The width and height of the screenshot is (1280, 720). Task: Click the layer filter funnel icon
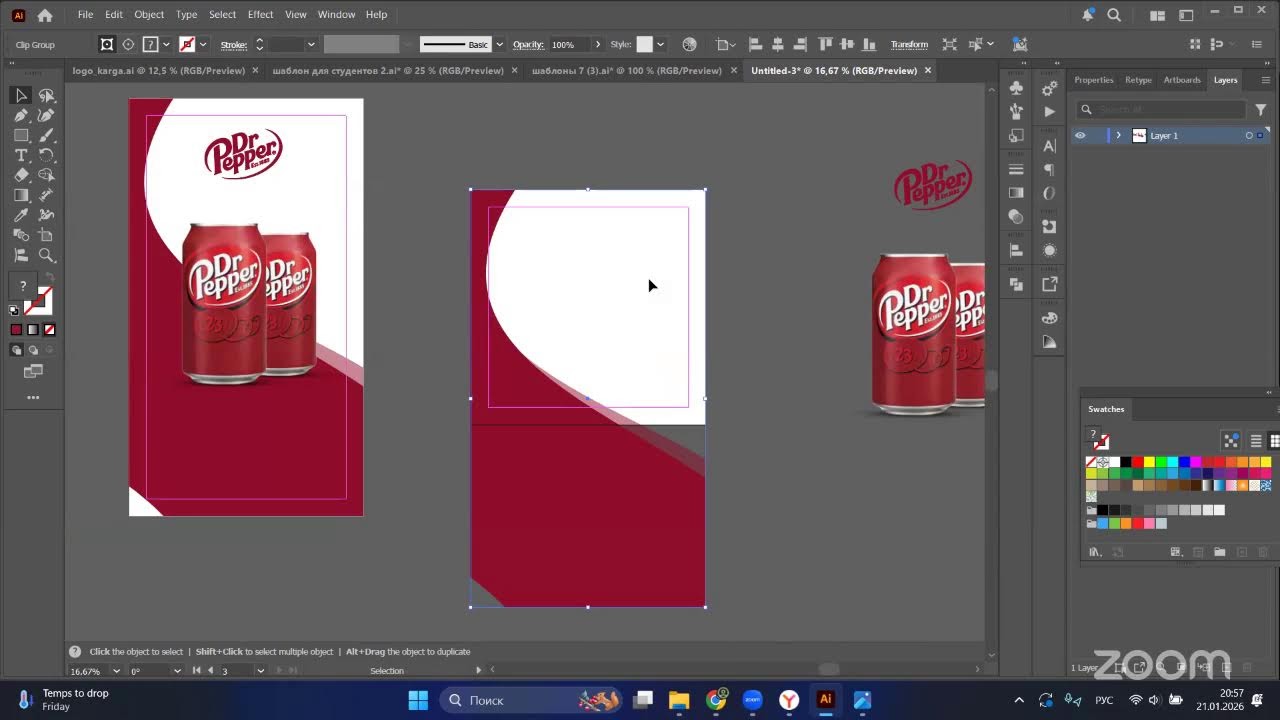click(1260, 109)
